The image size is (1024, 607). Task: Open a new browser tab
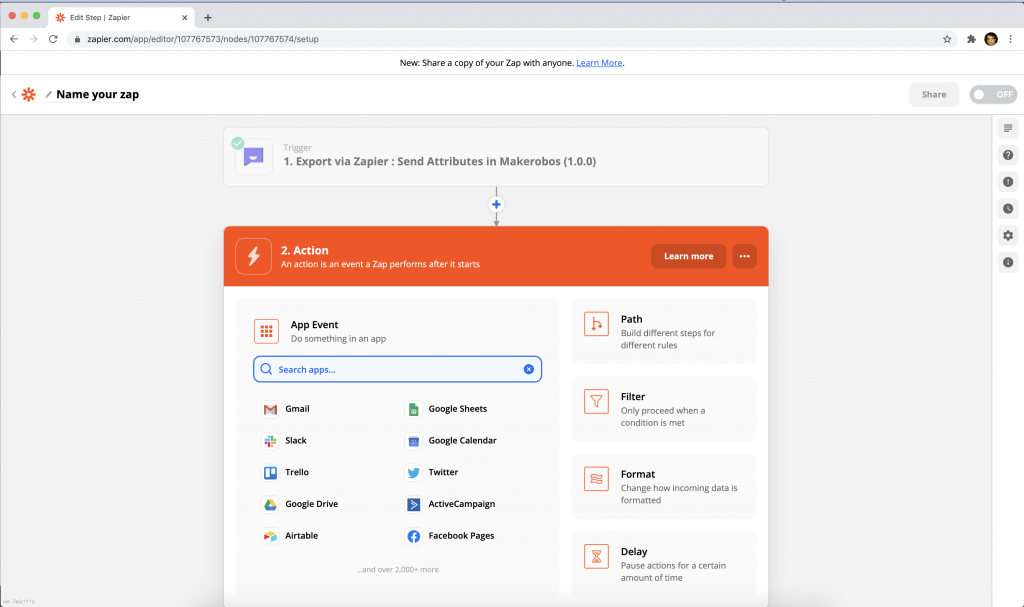coord(208,18)
